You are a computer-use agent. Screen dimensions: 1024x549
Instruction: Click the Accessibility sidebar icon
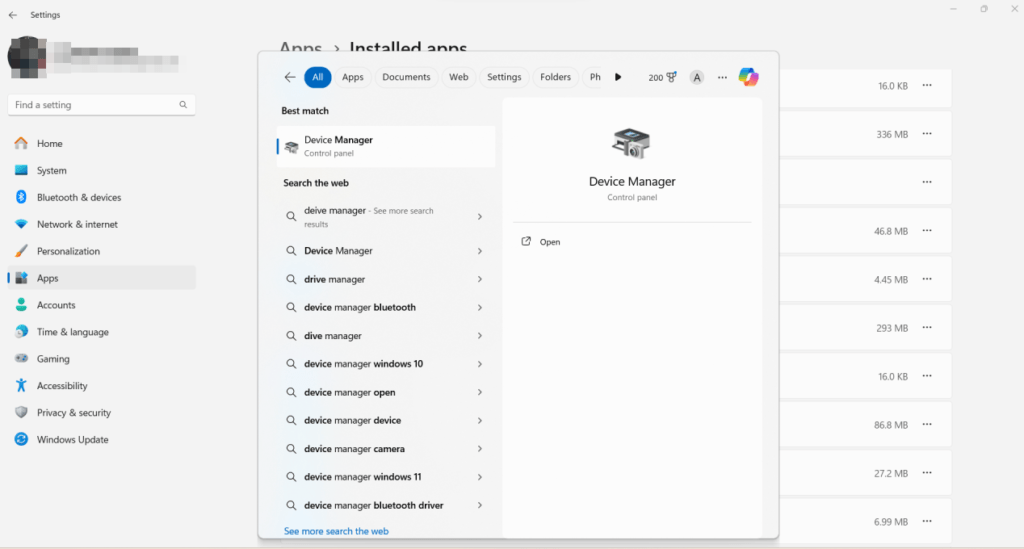coord(21,385)
